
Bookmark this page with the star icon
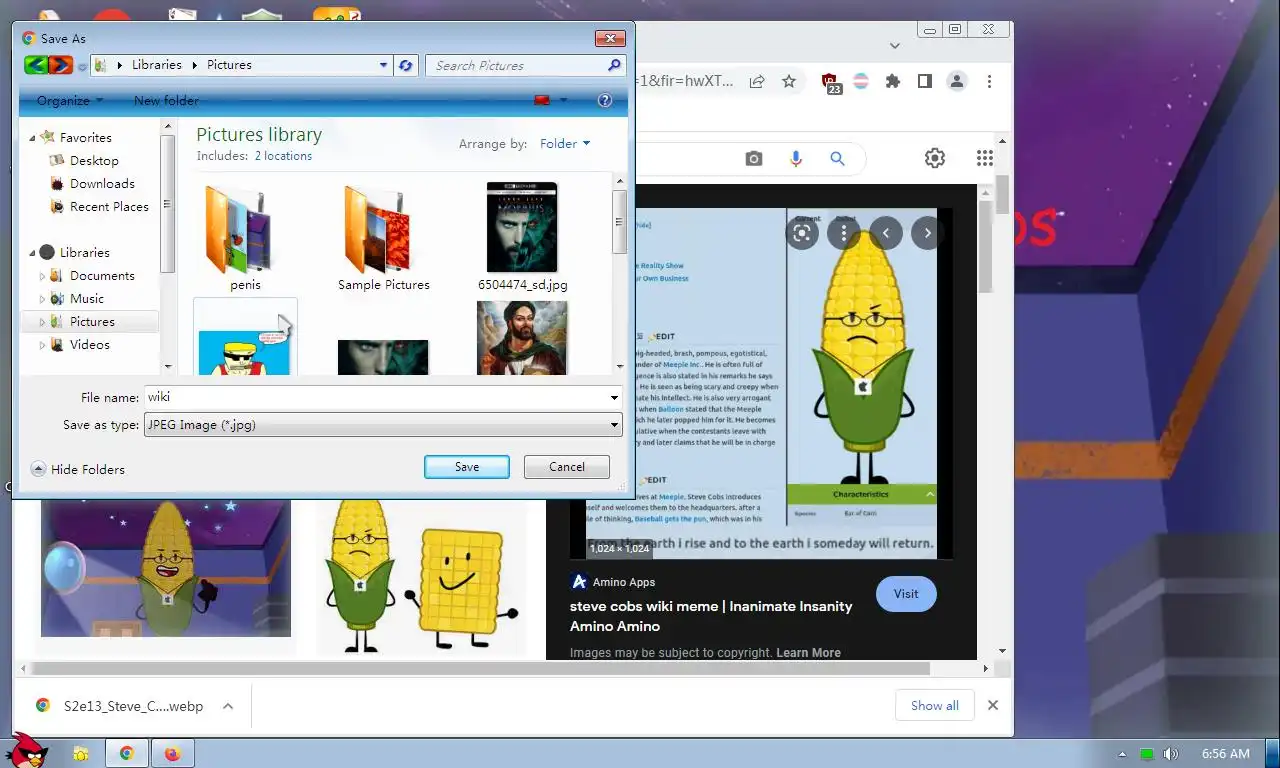pos(789,81)
